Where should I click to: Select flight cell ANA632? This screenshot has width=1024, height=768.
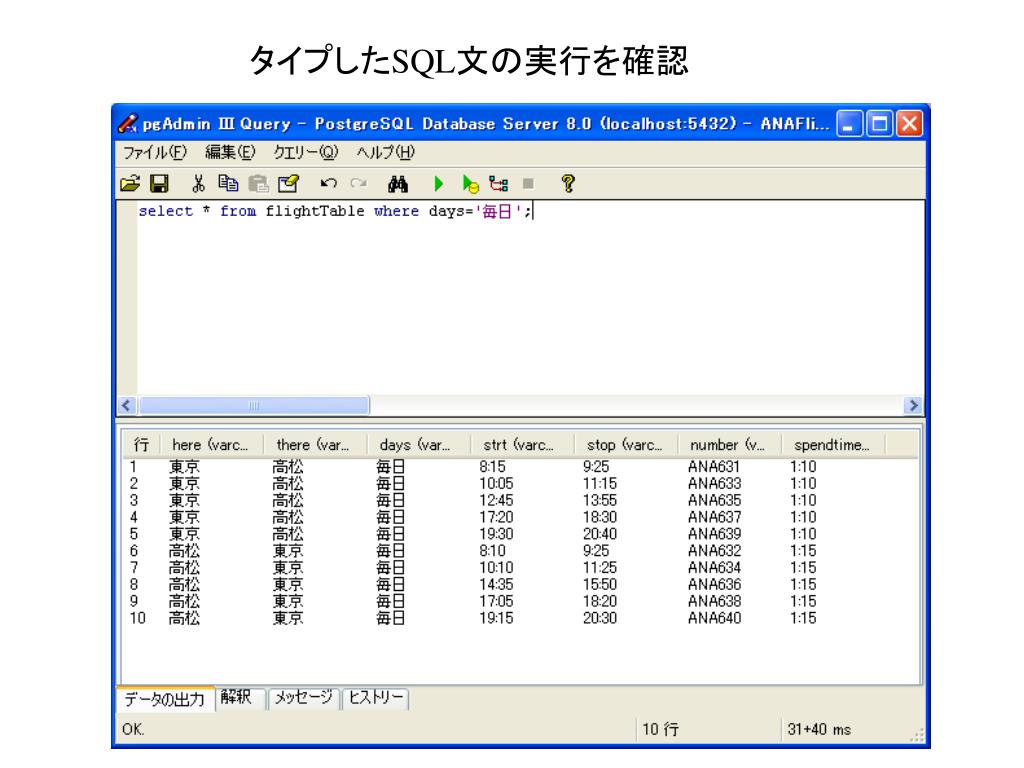tap(714, 551)
